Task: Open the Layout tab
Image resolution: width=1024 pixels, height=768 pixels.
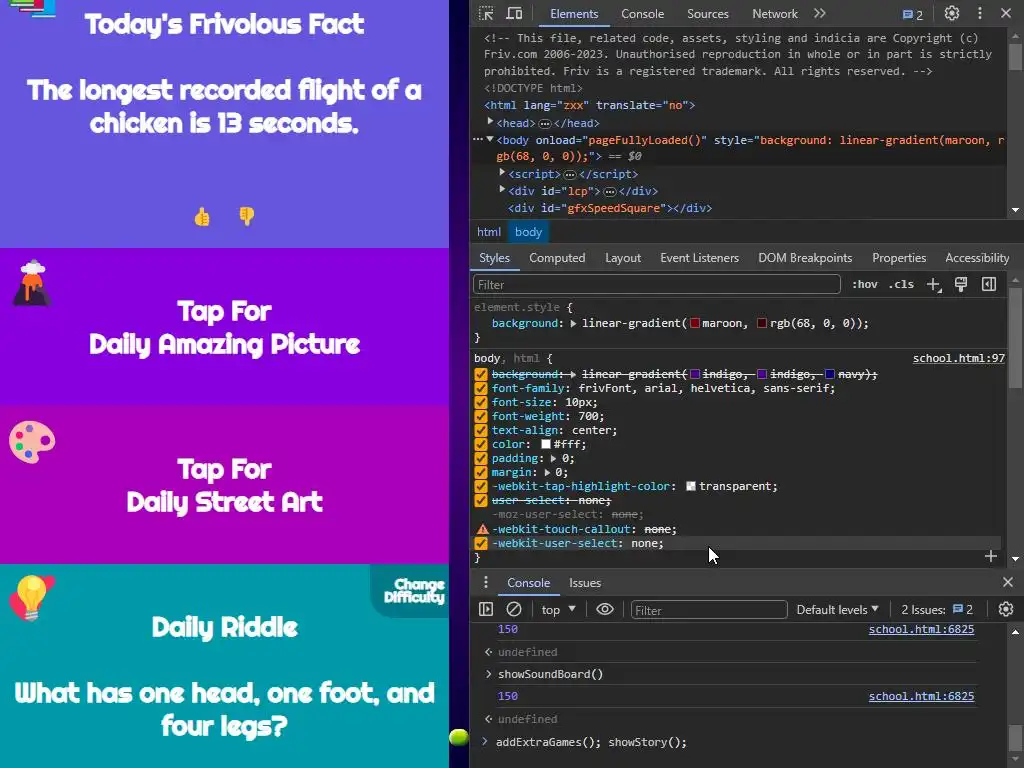Action: (622, 258)
